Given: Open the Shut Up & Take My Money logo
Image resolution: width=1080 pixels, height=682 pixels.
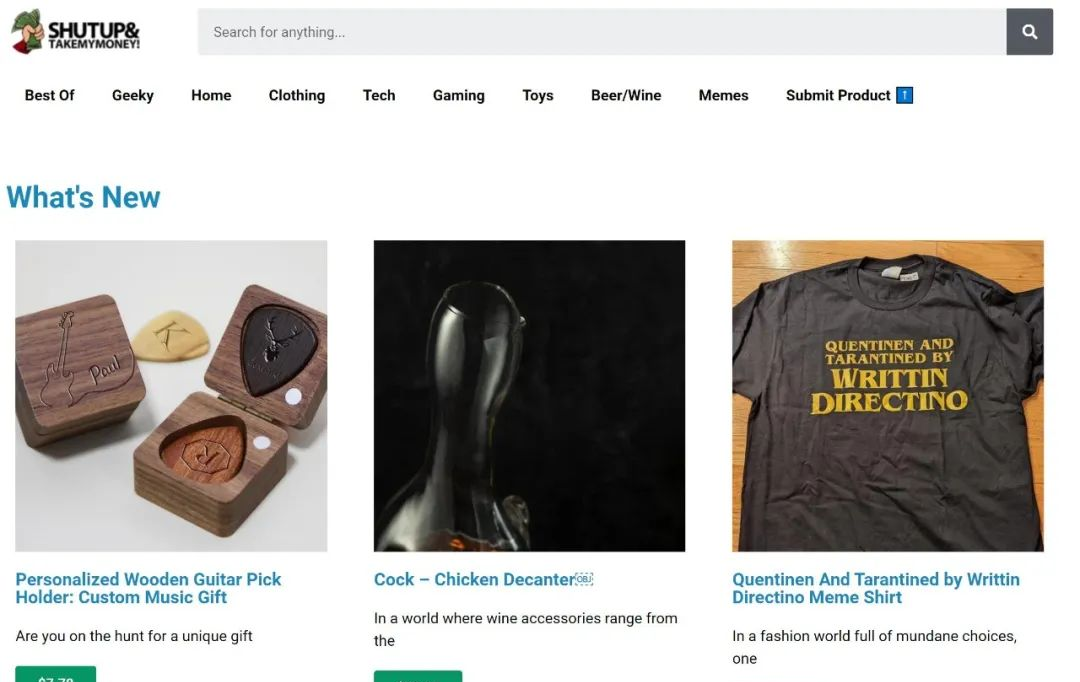Looking at the screenshot, I should coord(76,32).
